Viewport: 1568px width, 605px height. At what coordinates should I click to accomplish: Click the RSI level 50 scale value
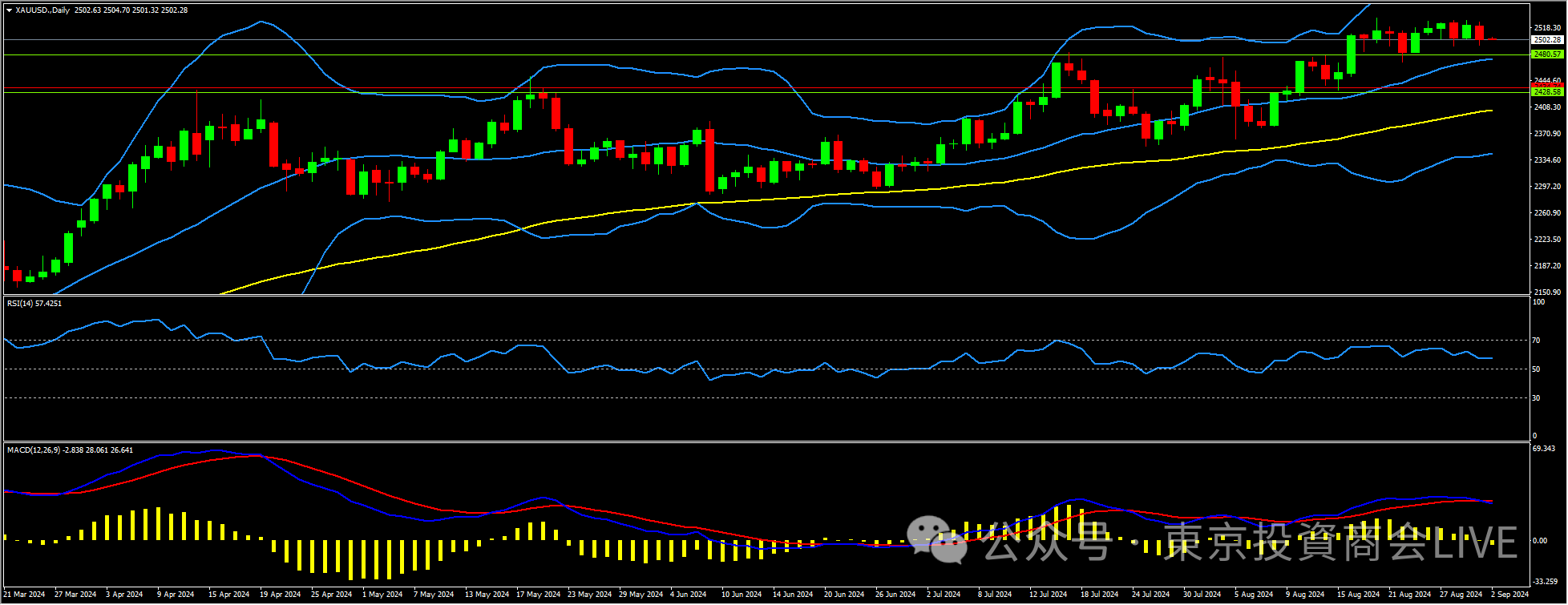pyautogui.click(x=1536, y=369)
